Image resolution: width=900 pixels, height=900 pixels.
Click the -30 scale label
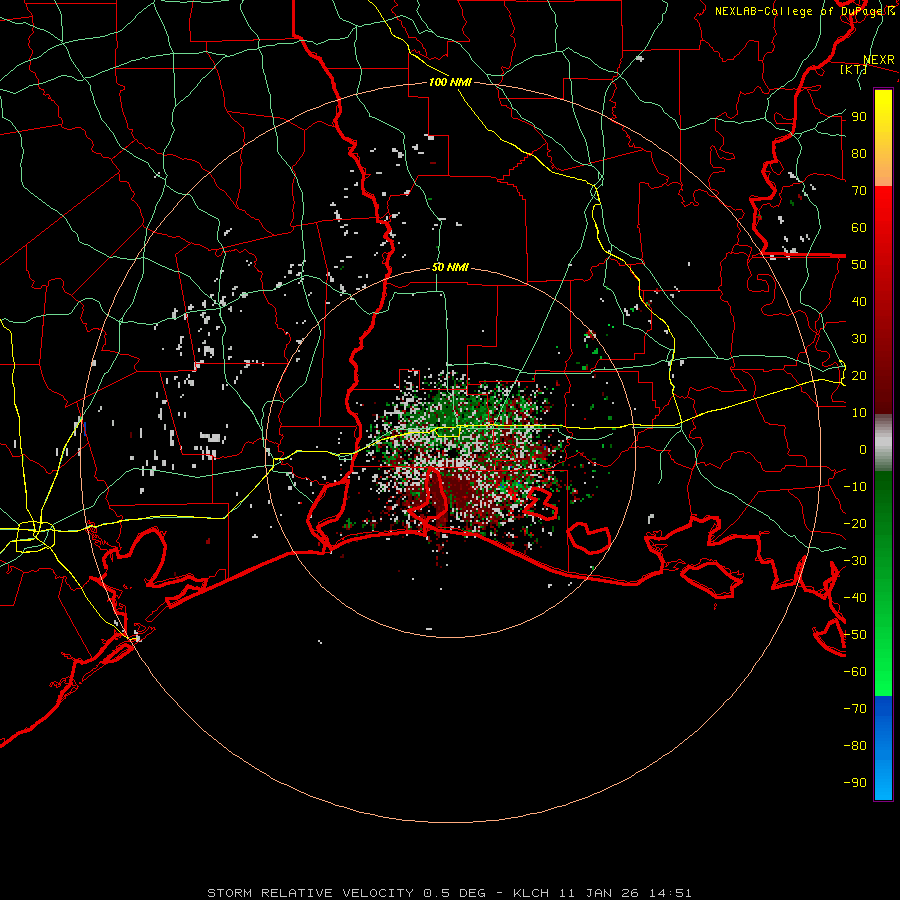855,561
